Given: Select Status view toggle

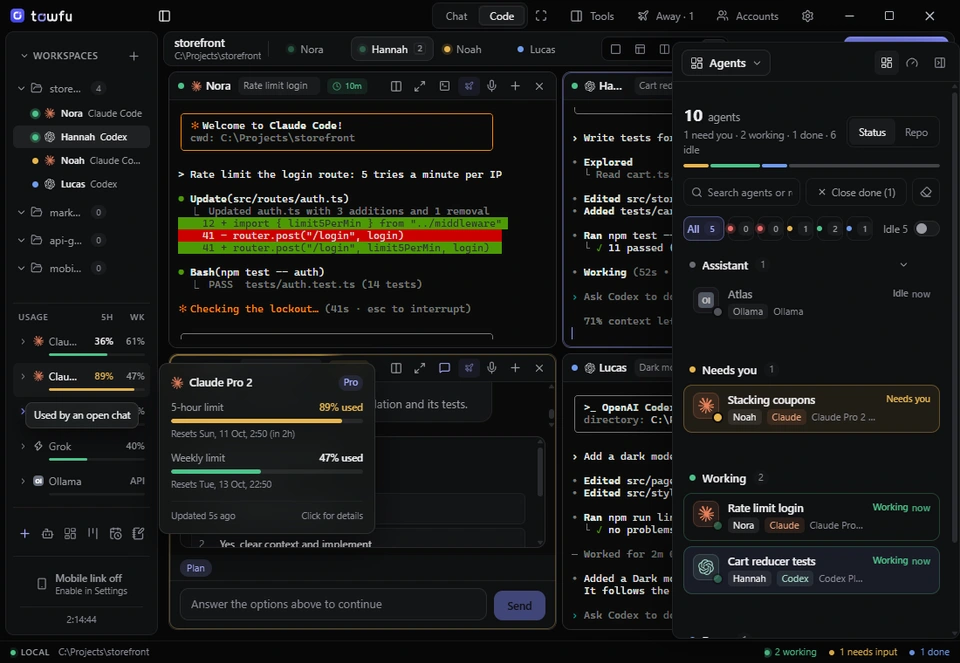Looking at the screenshot, I should tap(872, 132).
